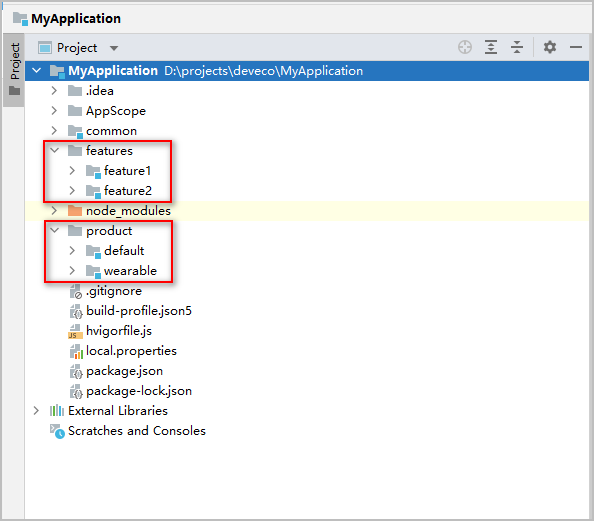Select the build-profile.json5 file
The width and height of the screenshot is (594, 521).
point(139,311)
